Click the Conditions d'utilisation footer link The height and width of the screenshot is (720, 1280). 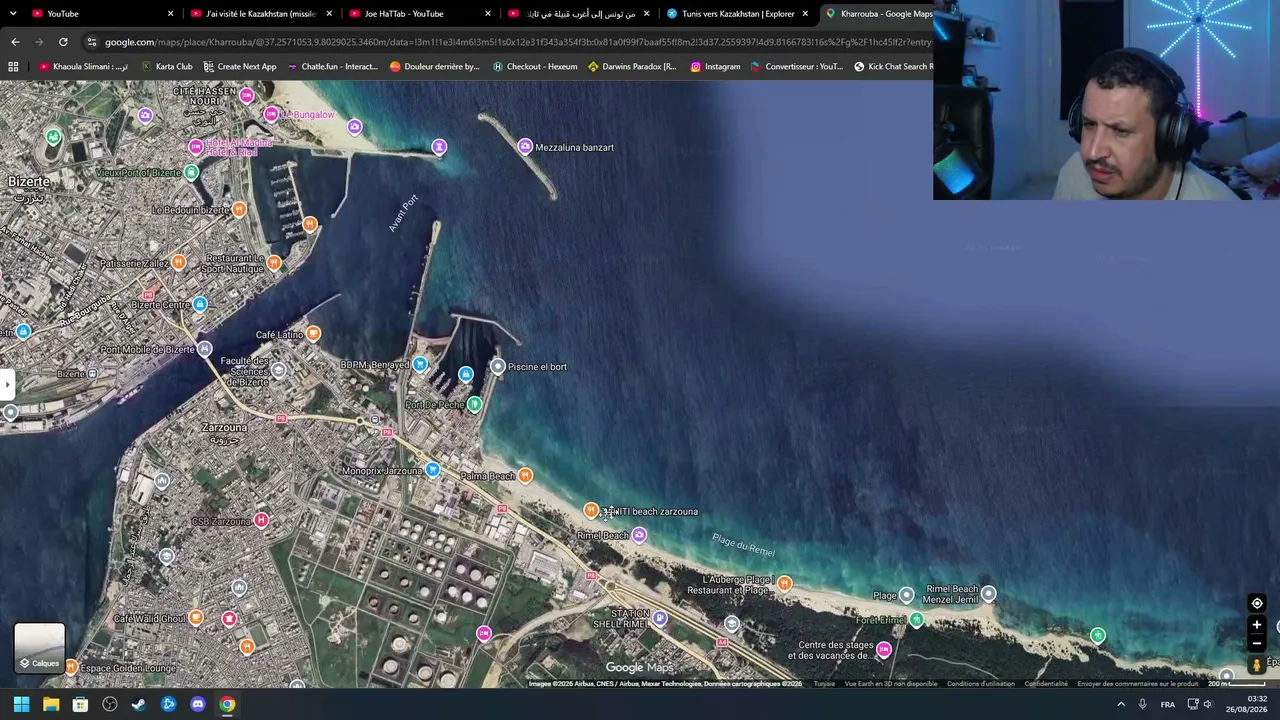coord(980,684)
